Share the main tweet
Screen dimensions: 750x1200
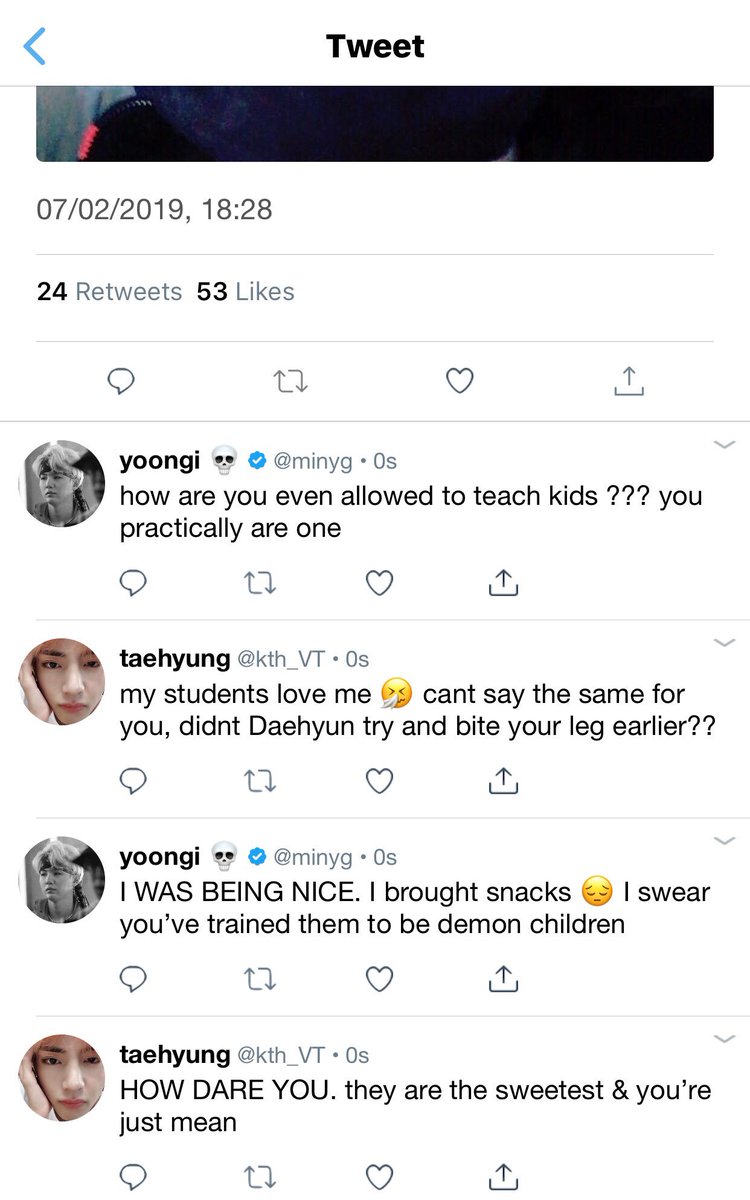(628, 381)
